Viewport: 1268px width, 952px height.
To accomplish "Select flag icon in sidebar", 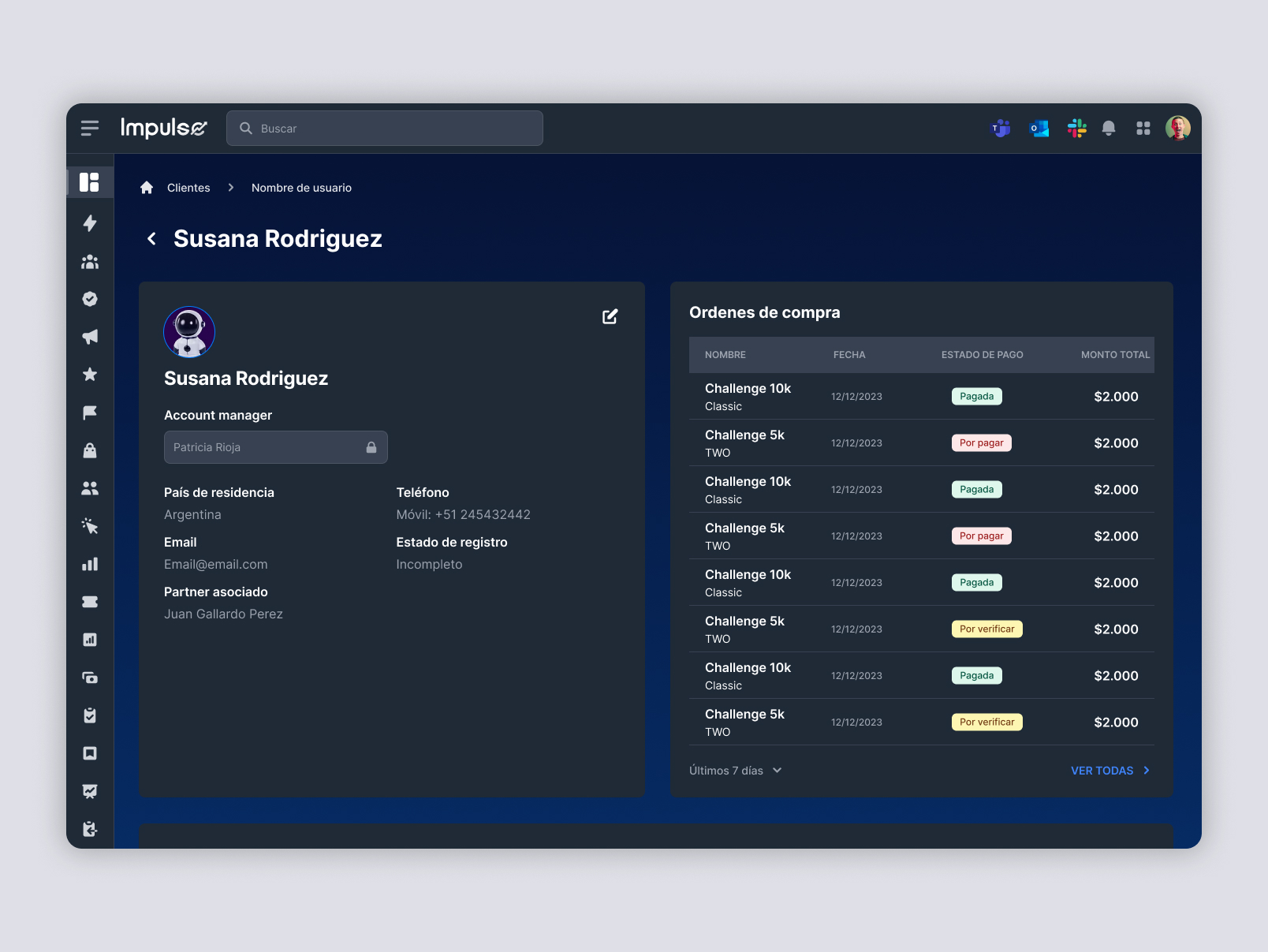I will pos(90,413).
